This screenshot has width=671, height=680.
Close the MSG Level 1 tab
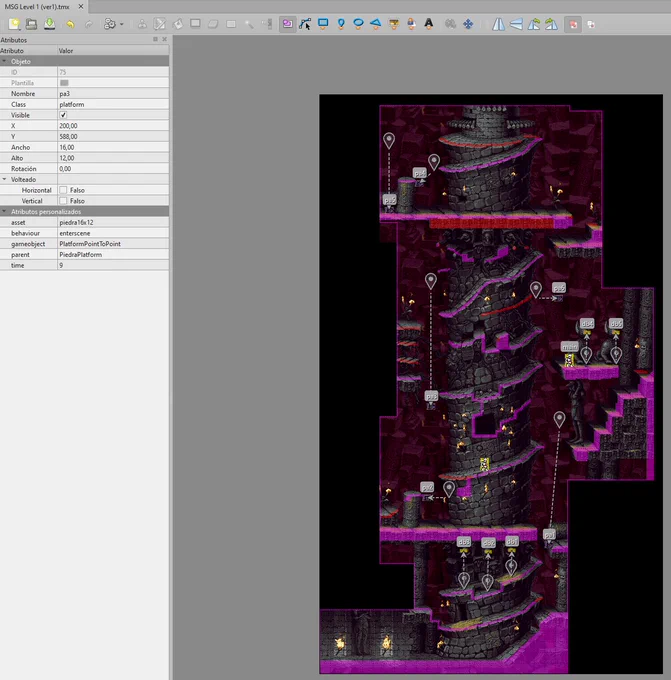point(81,7)
